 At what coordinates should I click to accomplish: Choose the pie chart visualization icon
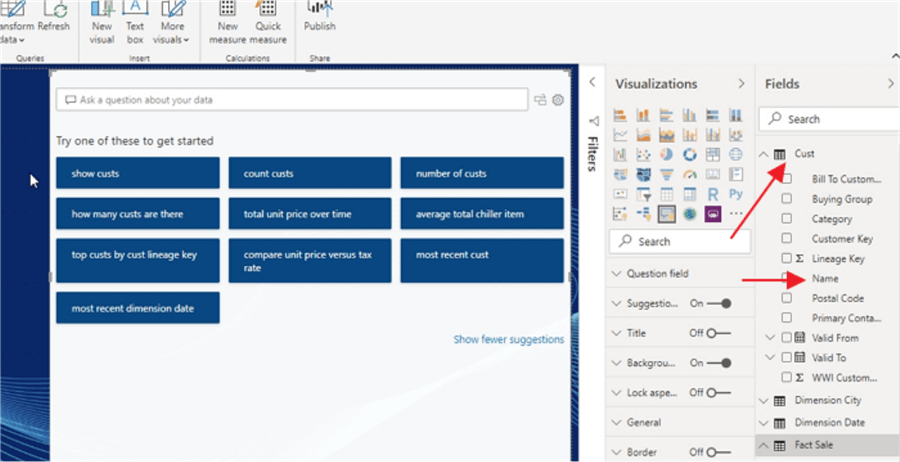[666, 154]
